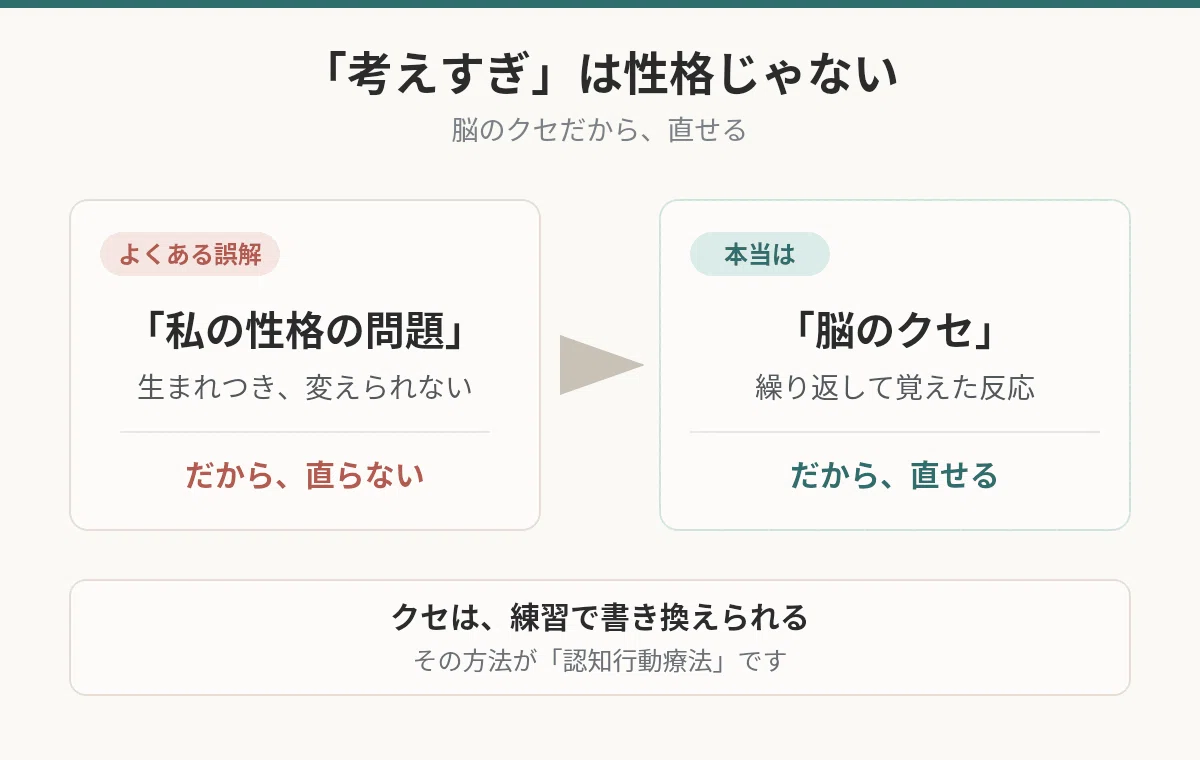Click the divider line in the left card
Screen dimensions: 1200x760
point(305,432)
